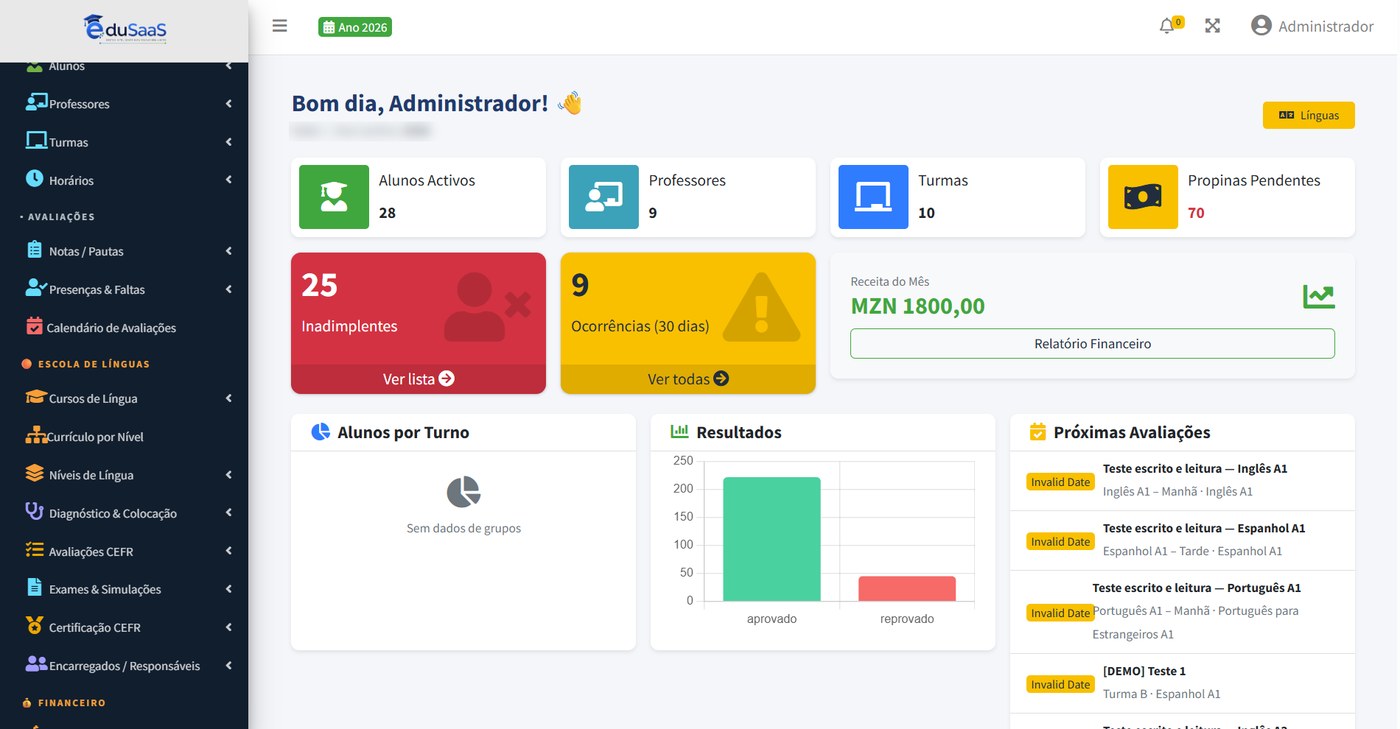Select Teste escrito e leitura — Português A1
The width and height of the screenshot is (1400, 729).
tap(1197, 588)
